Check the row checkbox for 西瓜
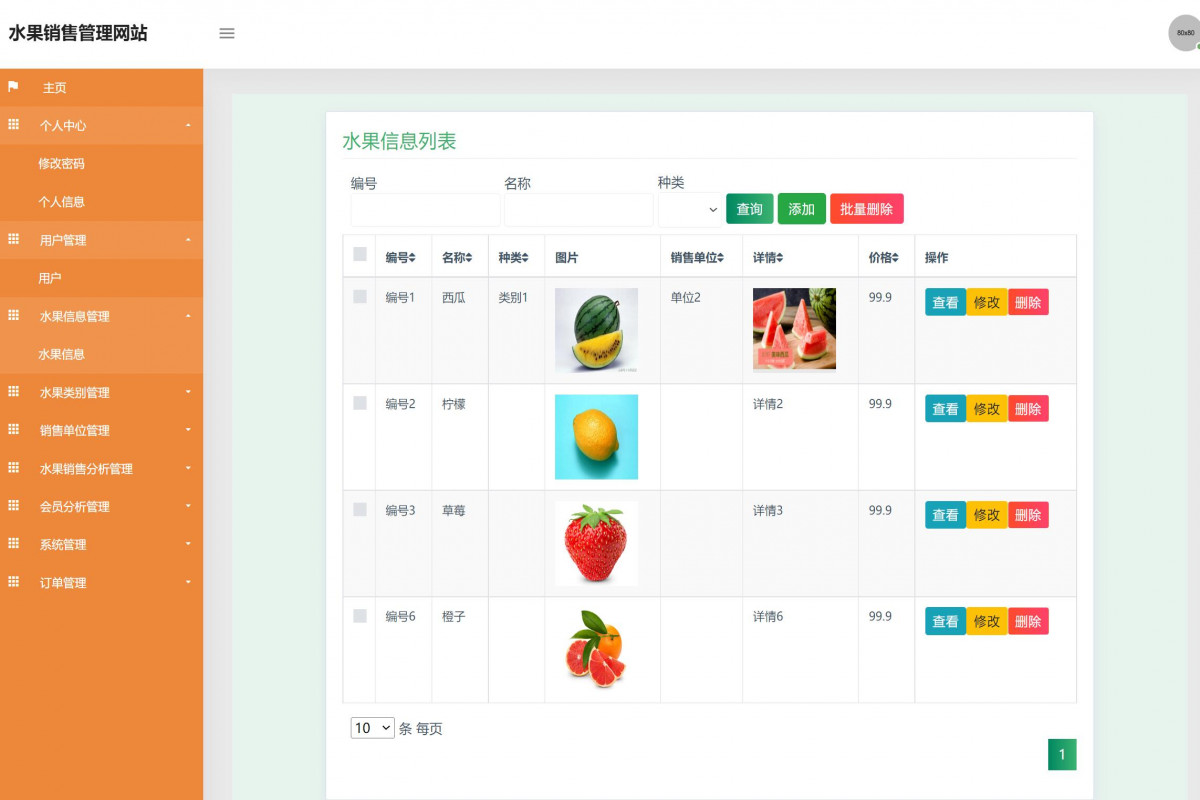Image resolution: width=1200 pixels, height=800 pixels. [358, 297]
